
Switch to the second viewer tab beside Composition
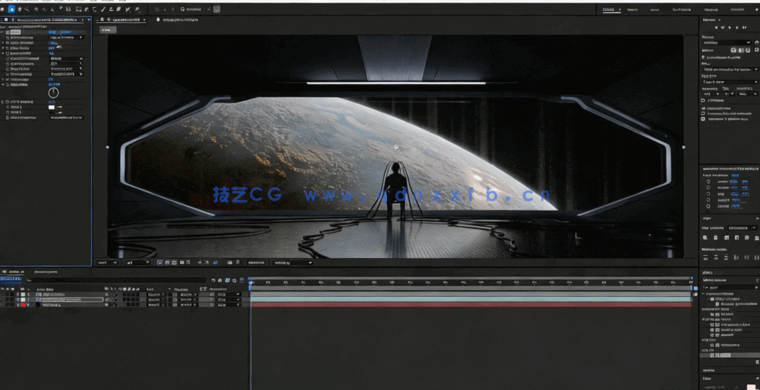coord(178,20)
